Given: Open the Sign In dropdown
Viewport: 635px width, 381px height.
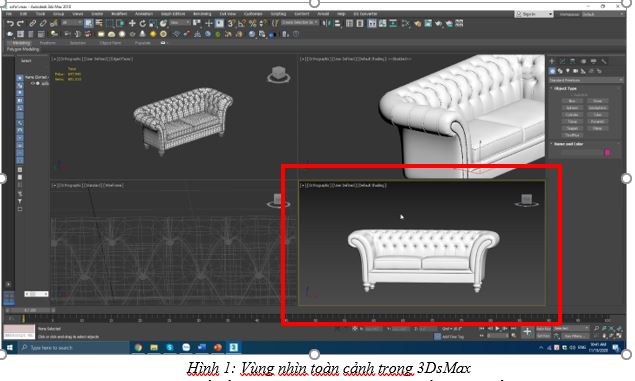Looking at the screenshot, I should (x=534, y=14).
